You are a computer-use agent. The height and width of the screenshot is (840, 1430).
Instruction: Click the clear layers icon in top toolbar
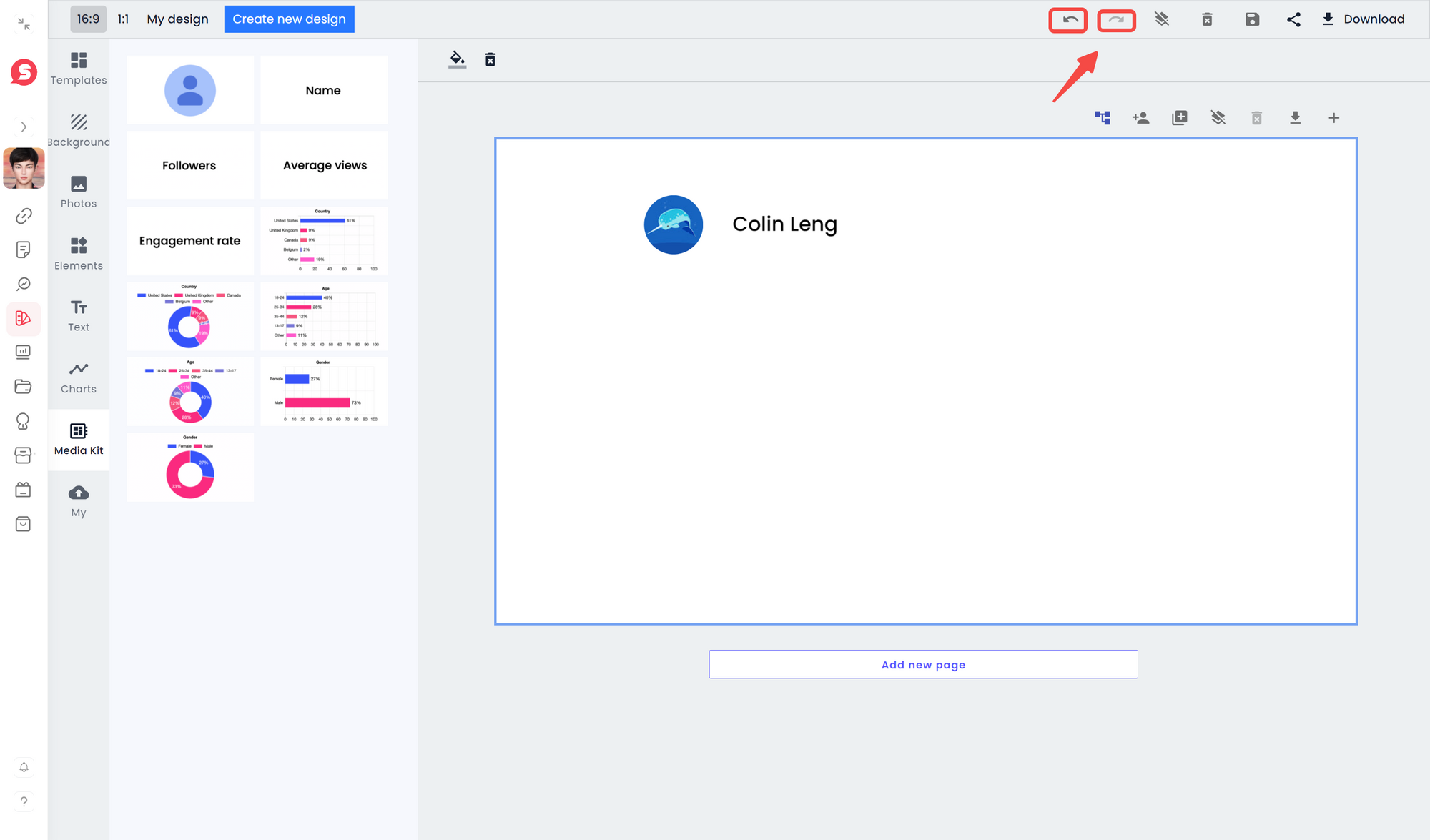(1162, 19)
